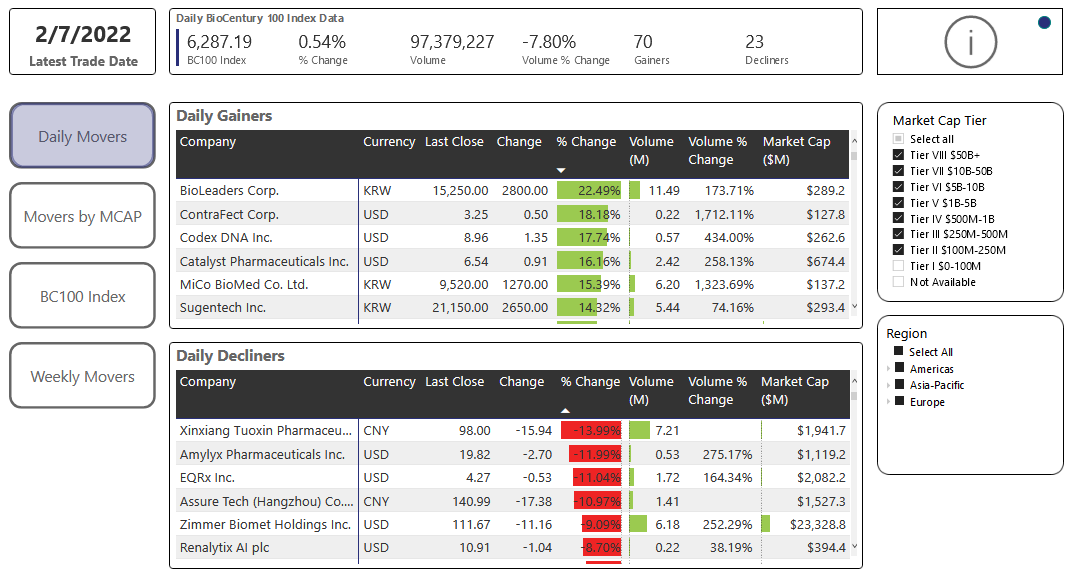Click the 70 Gainers count
This screenshot has width=1075, height=582.
[x=643, y=42]
